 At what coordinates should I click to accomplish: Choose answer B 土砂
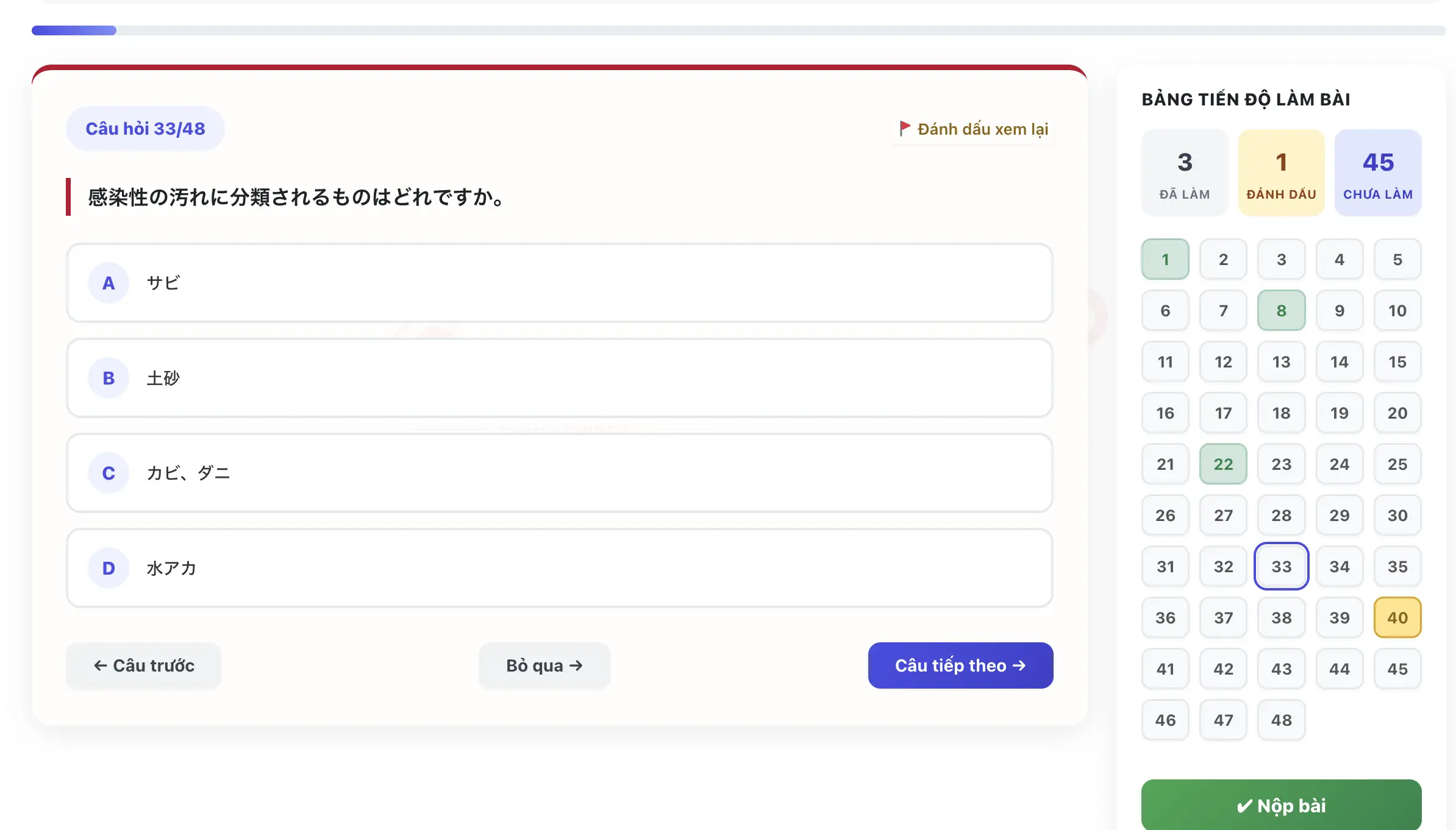[559, 378]
